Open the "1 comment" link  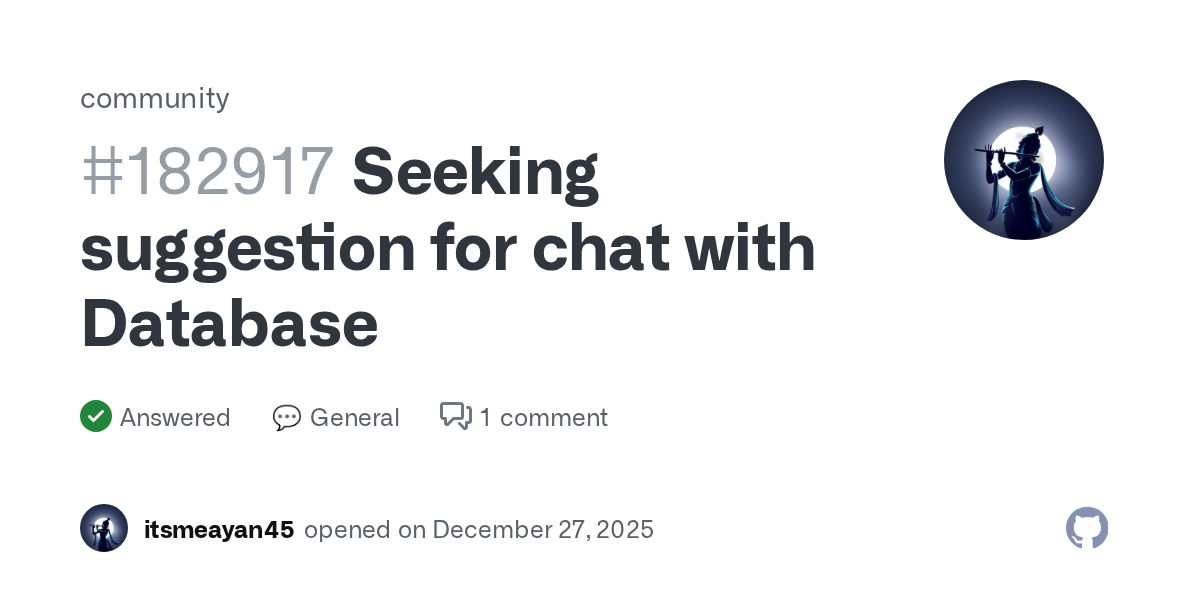543,417
